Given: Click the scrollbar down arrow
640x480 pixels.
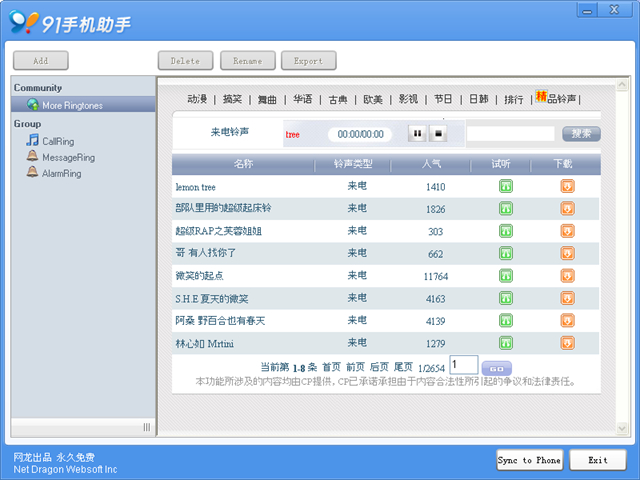Looking at the screenshot, I should click(622, 428).
